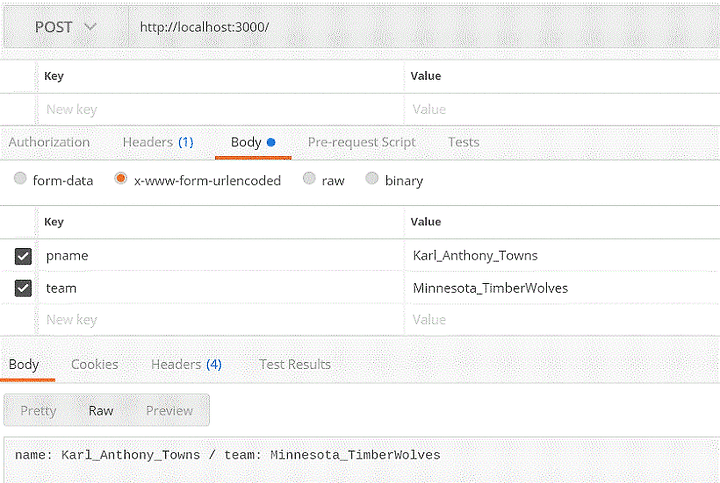The height and width of the screenshot is (483, 720).
Task: Click the Minnesota_TimberWolves value cell
Action: tap(562, 288)
